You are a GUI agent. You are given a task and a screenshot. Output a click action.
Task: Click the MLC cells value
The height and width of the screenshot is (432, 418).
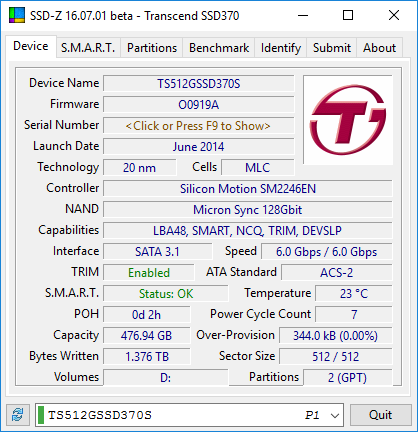pos(258,168)
